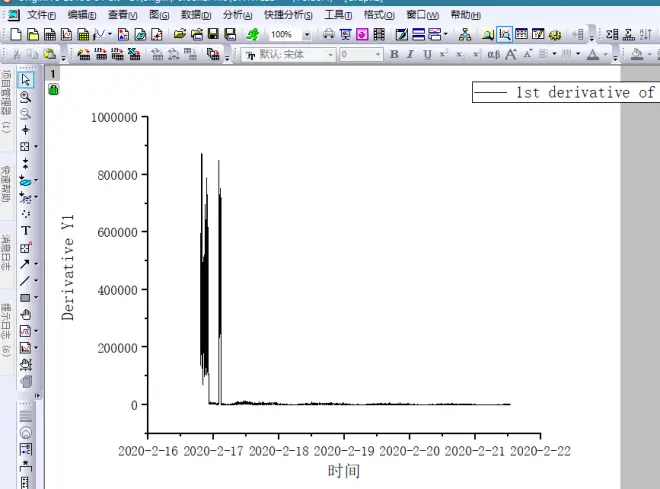Create a new matrix window icon
The width and height of the screenshot is (660, 489).
83,34
